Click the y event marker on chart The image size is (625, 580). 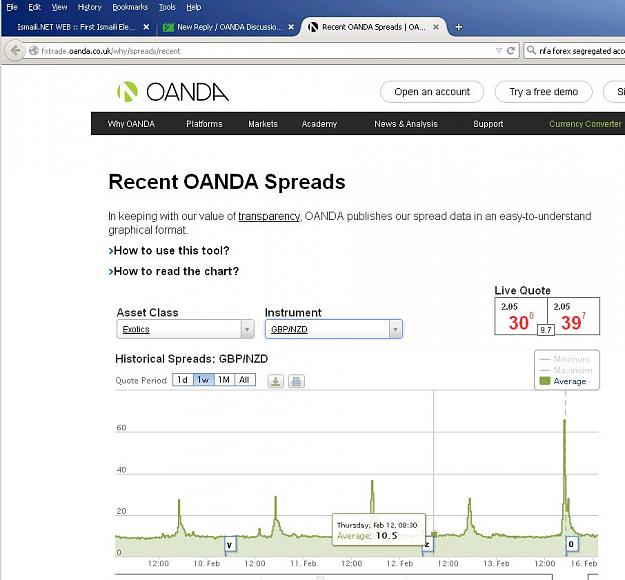point(230,545)
